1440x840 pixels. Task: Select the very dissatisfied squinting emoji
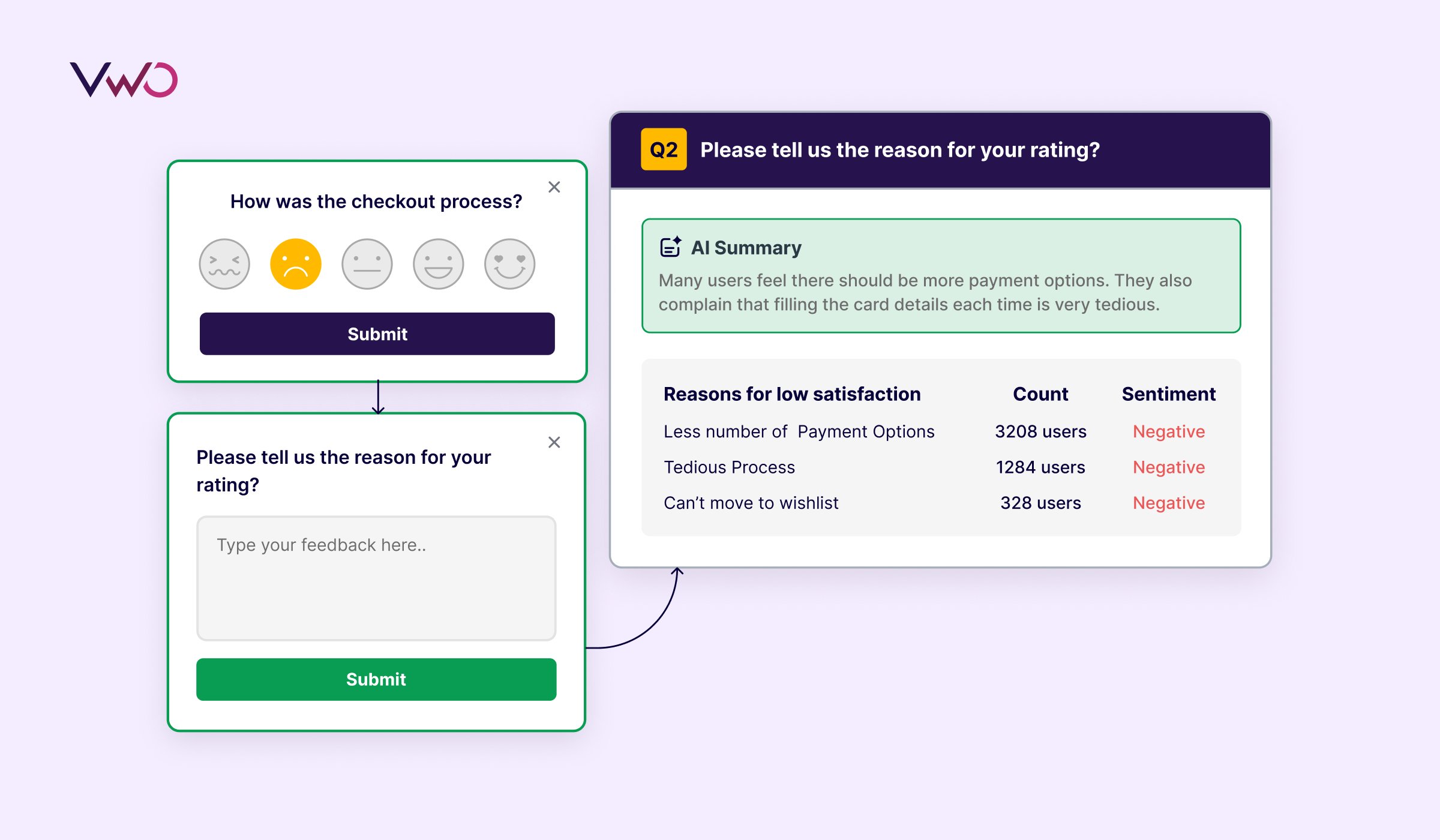point(224,264)
